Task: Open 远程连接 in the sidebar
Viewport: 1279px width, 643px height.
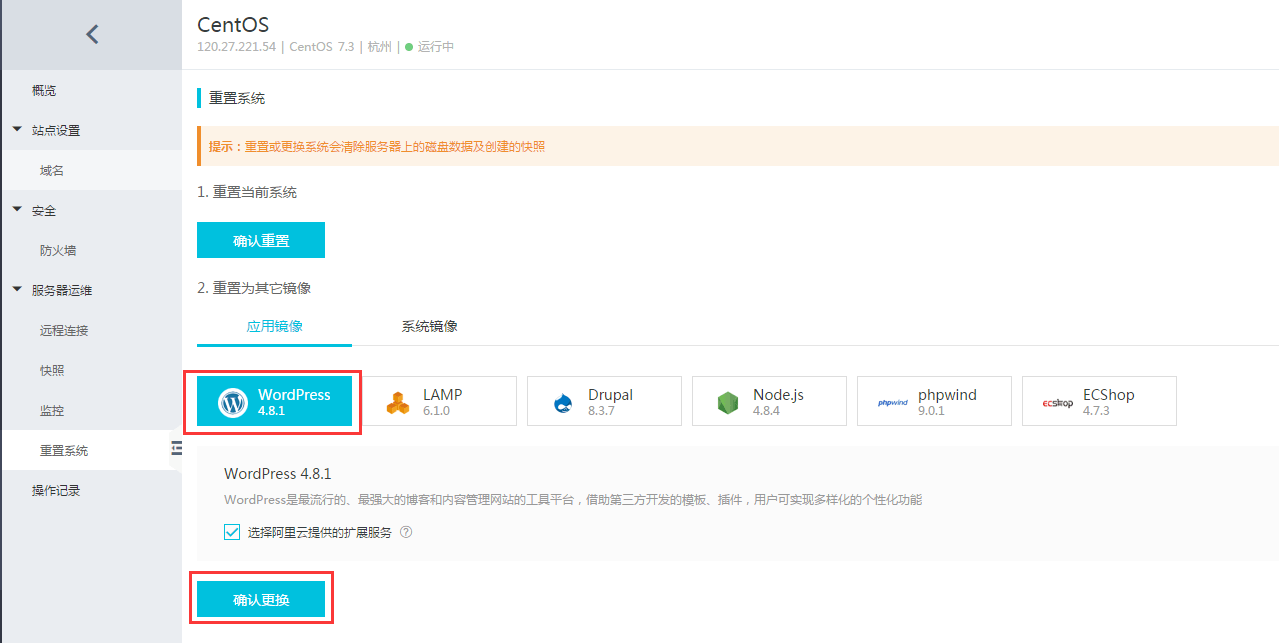Action: point(64,330)
